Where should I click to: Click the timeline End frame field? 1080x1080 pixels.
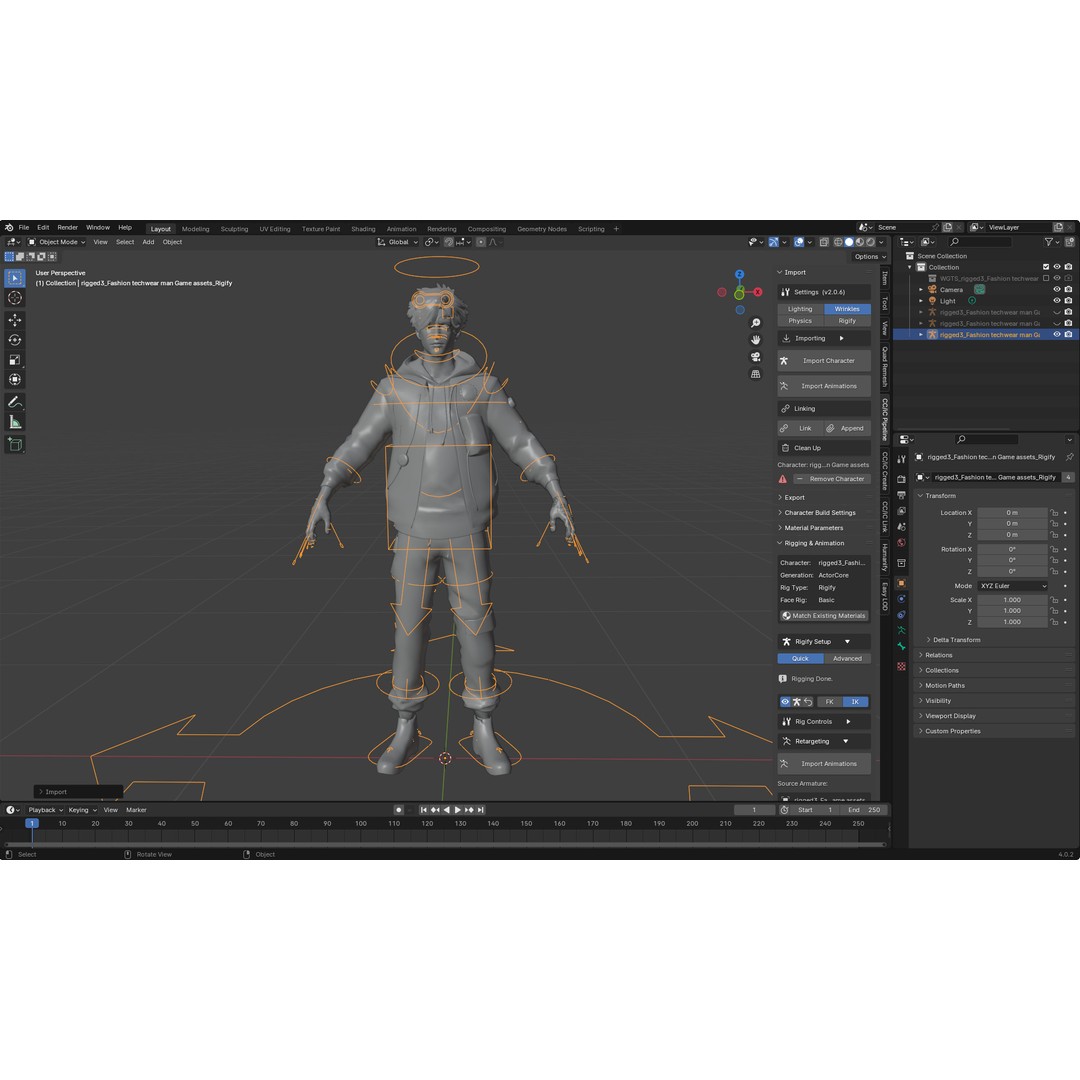(x=864, y=810)
